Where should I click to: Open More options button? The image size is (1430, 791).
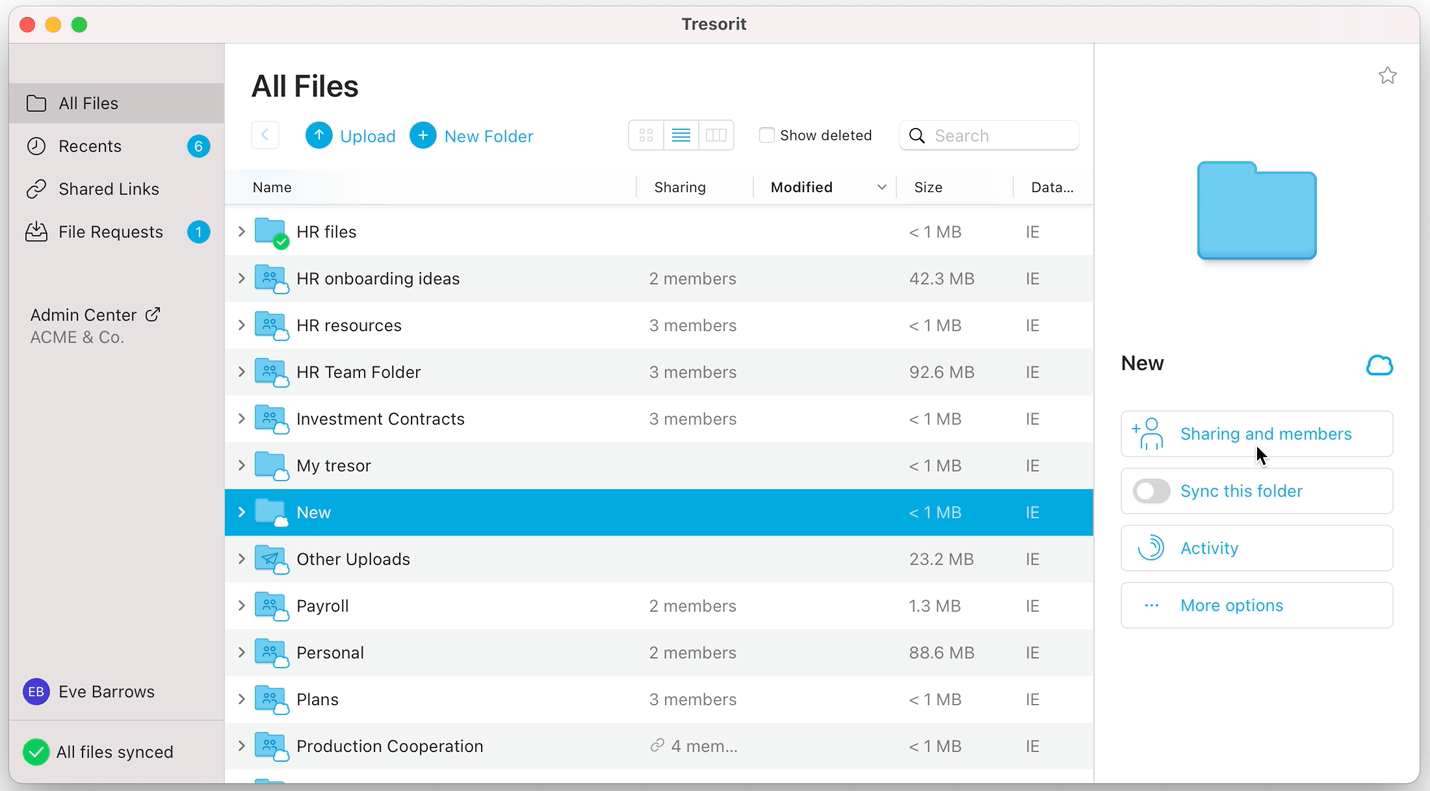(x=1257, y=605)
